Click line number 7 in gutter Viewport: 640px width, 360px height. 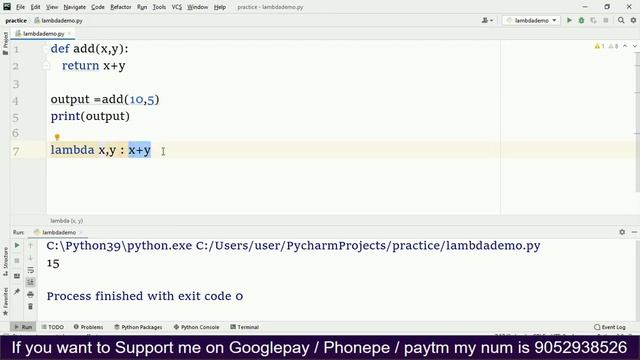[16, 151]
